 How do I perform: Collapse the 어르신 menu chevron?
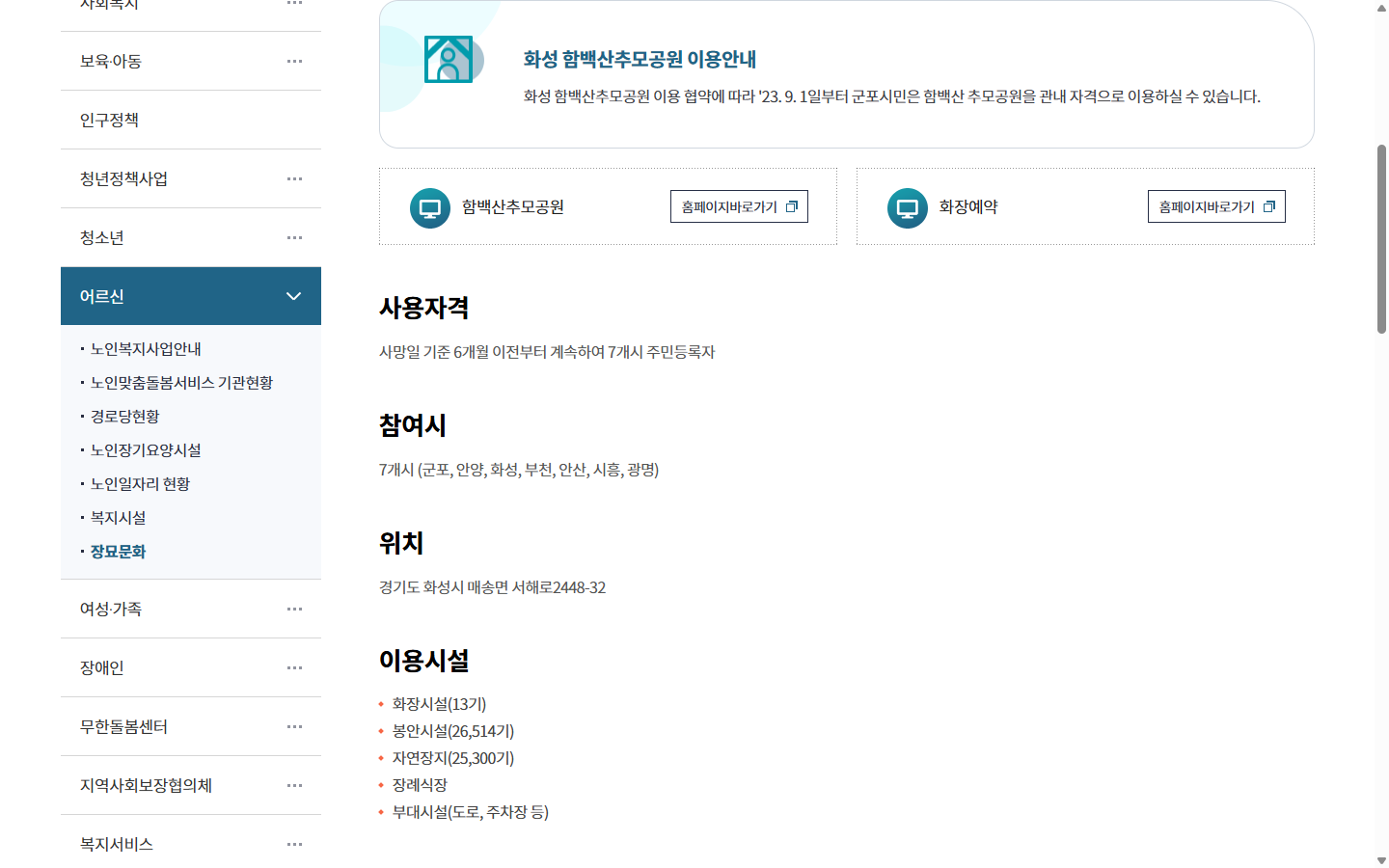(294, 296)
